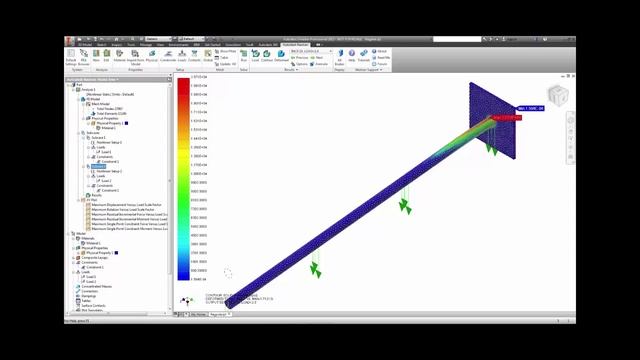The width and height of the screenshot is (640, 360).
Task: Click the Edit analysis icon
Action: pyautogui.click(x=107, y=56)
